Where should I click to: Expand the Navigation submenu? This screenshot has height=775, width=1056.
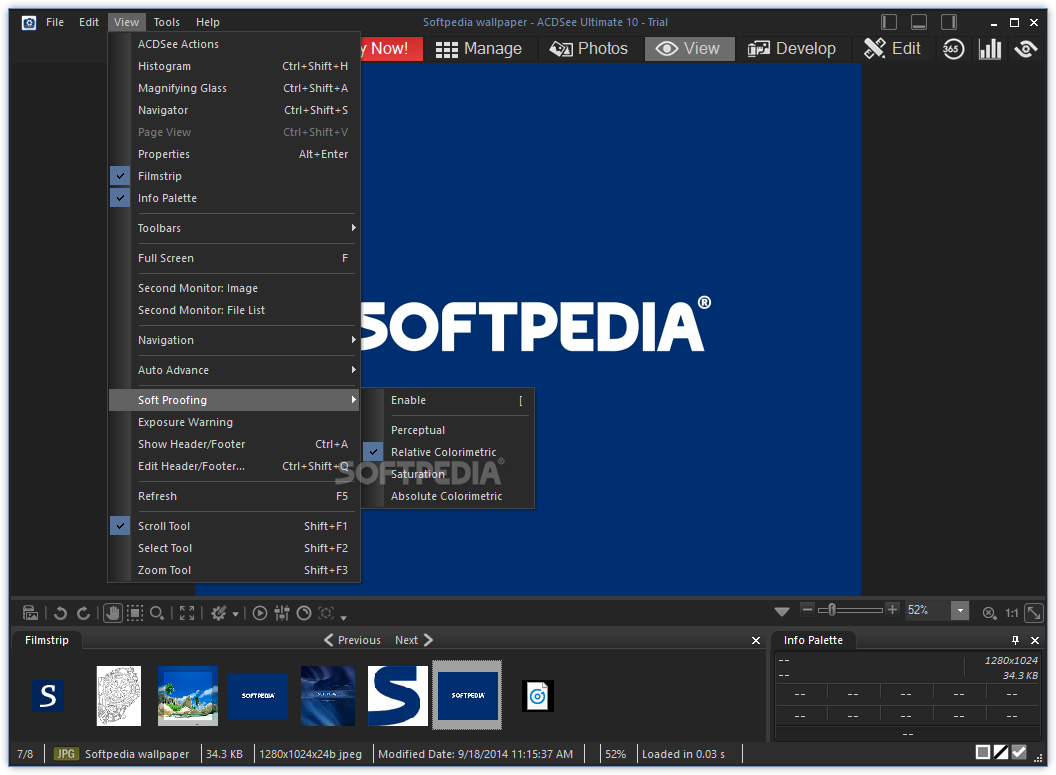234,341
